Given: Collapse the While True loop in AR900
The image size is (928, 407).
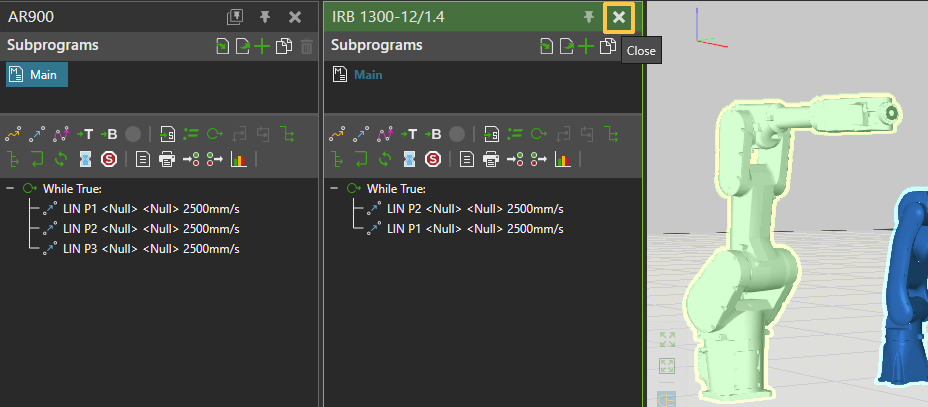Looking at the screenshot, I should click(x=10, y=189).
